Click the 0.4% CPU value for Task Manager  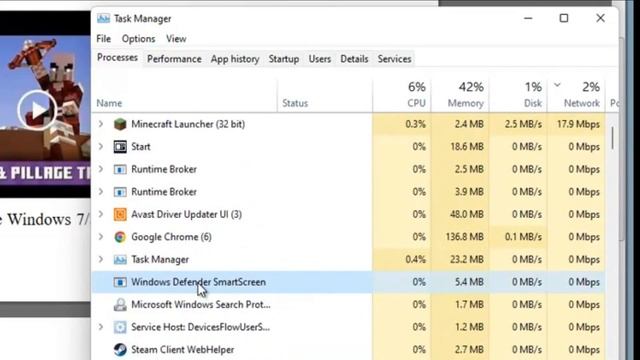[x=416, y=260]
